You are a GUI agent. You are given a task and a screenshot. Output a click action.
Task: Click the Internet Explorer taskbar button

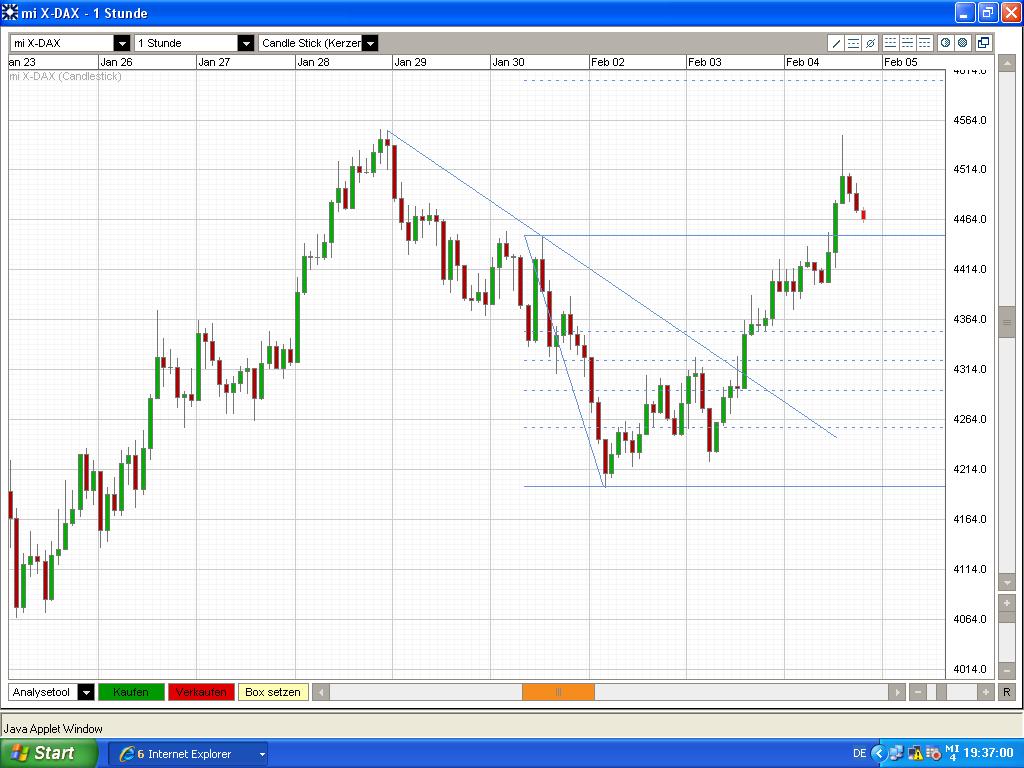(187, 754)
